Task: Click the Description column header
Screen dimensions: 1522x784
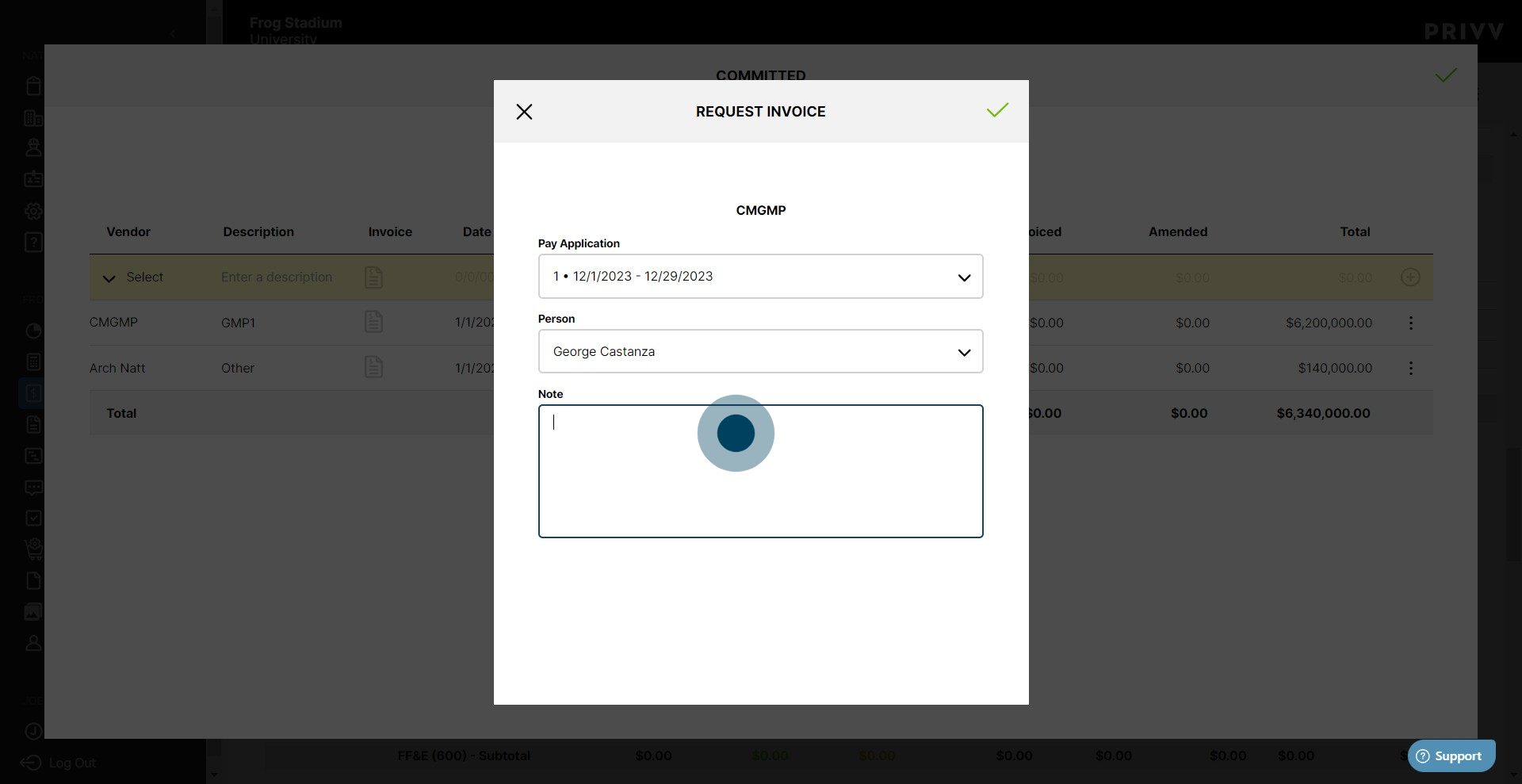Action: (x=258, y=231)
